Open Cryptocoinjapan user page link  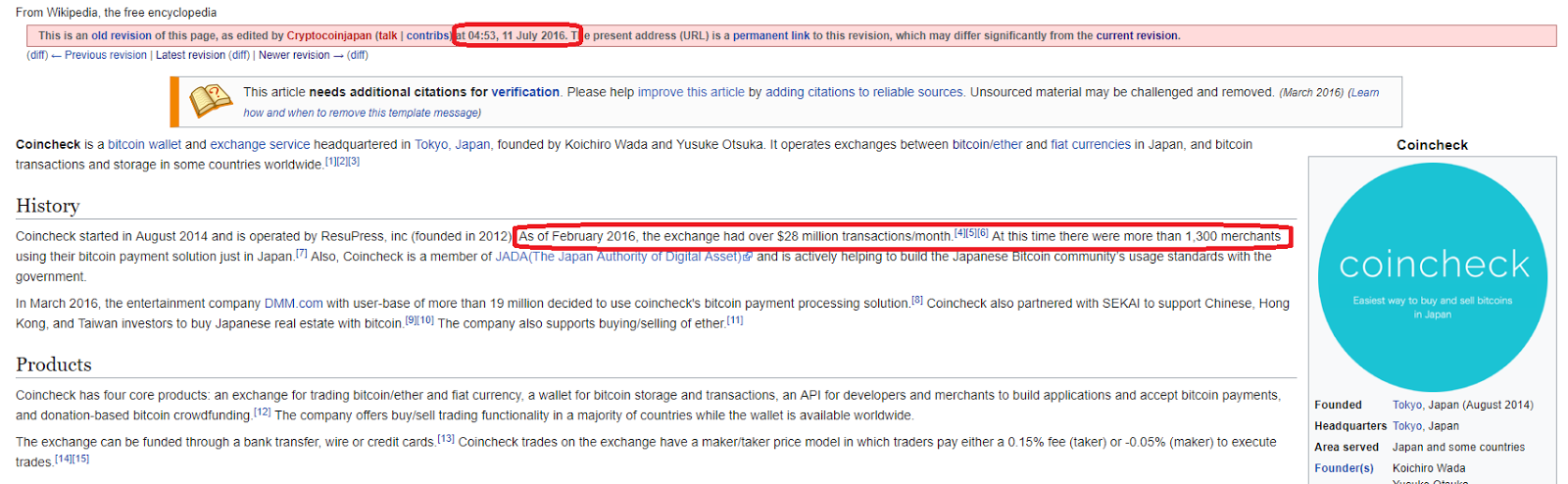pos(329,35)
